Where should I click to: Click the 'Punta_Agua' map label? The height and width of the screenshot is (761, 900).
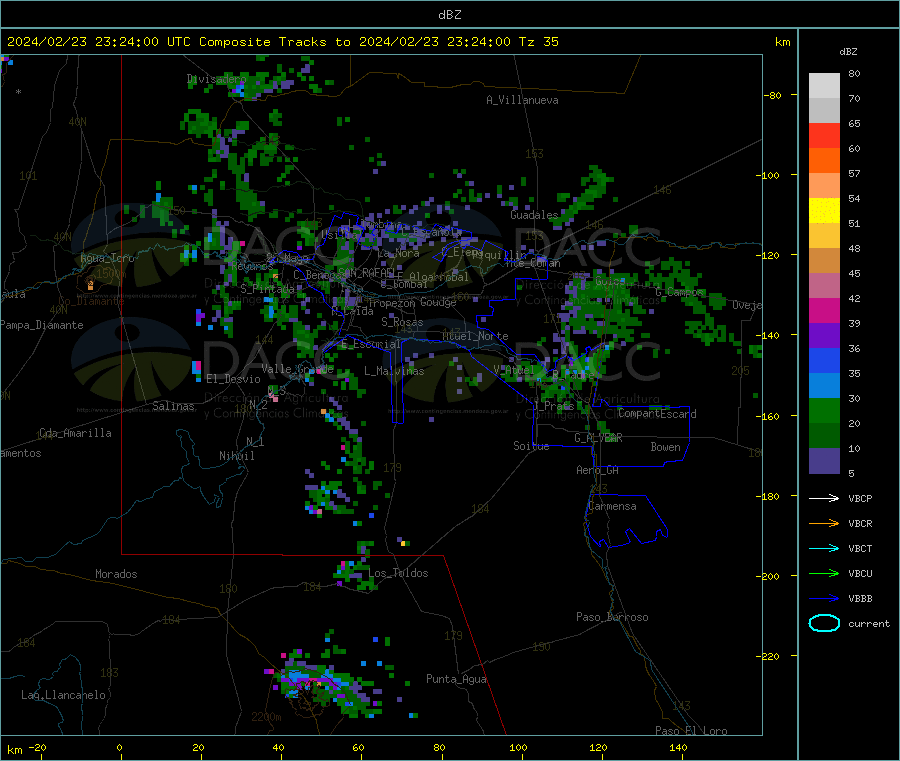point(456,679)
